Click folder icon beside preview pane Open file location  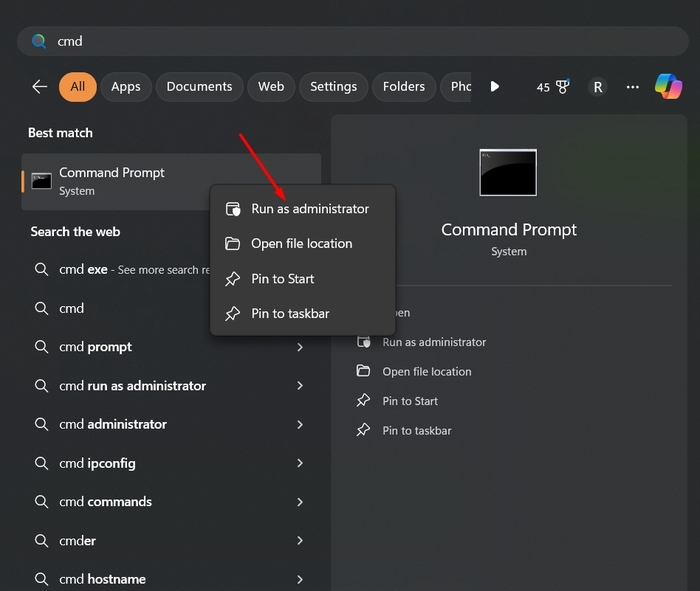pos(363,371)
